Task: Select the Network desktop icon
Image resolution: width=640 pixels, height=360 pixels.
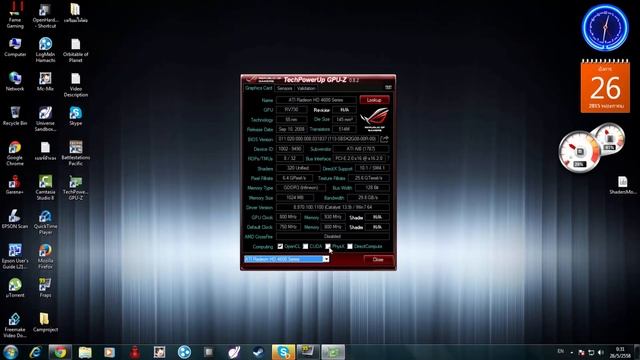Action: (15, 82)
